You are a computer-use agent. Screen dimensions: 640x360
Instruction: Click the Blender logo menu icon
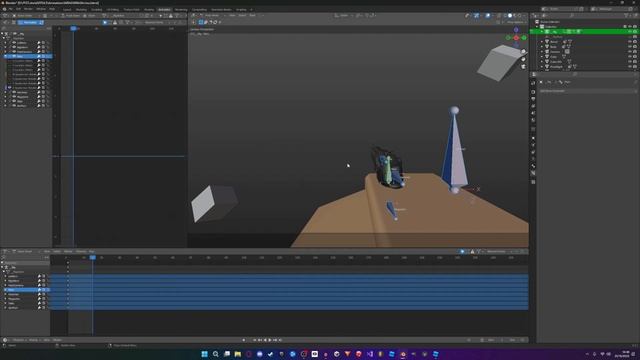pos(4,9)
